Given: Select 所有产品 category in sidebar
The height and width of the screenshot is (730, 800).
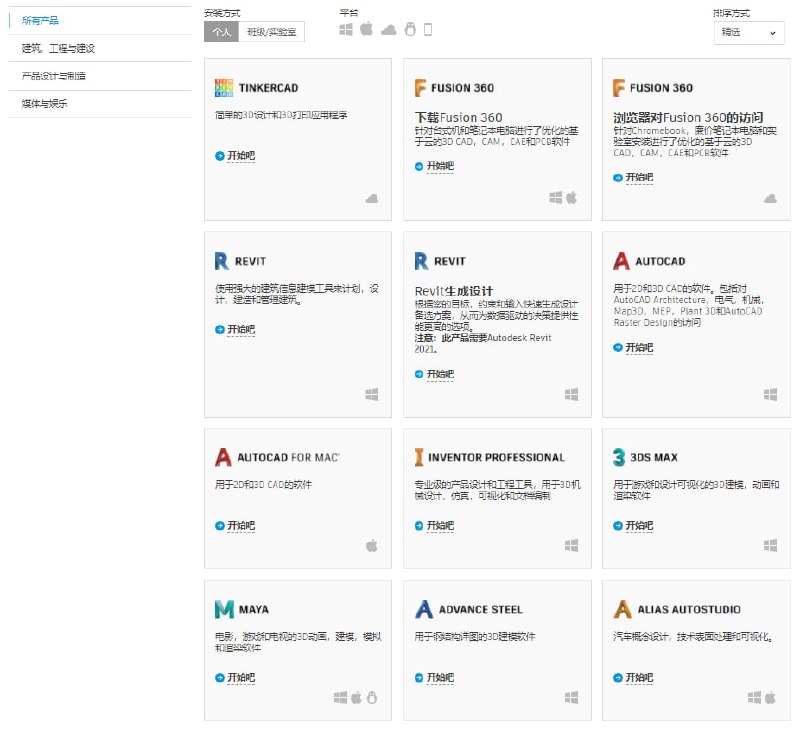Looking at the screenshot, I should pyautogui.click(x=40, y=21).
